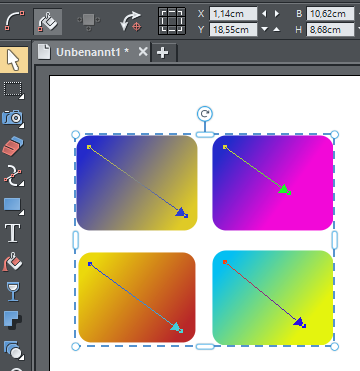Select the Rectangle drawing tool
360x371 pixels.
pyautogui.click(x=13, y=205)
